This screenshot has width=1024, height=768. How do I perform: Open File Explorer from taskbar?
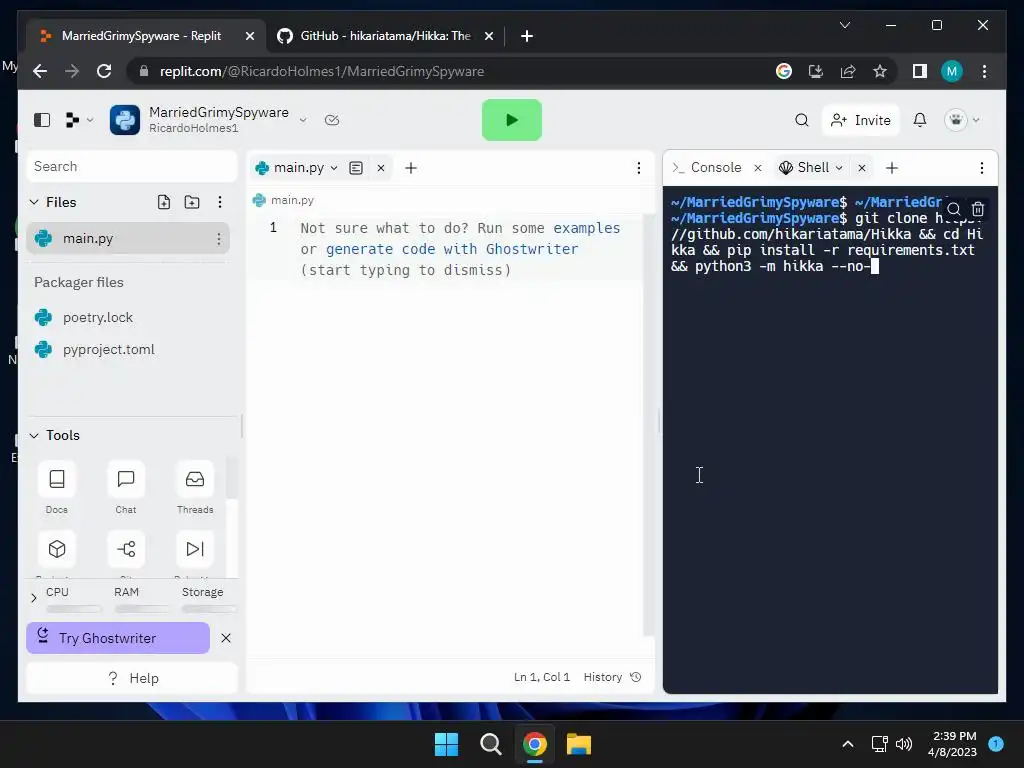pos(579,744)
